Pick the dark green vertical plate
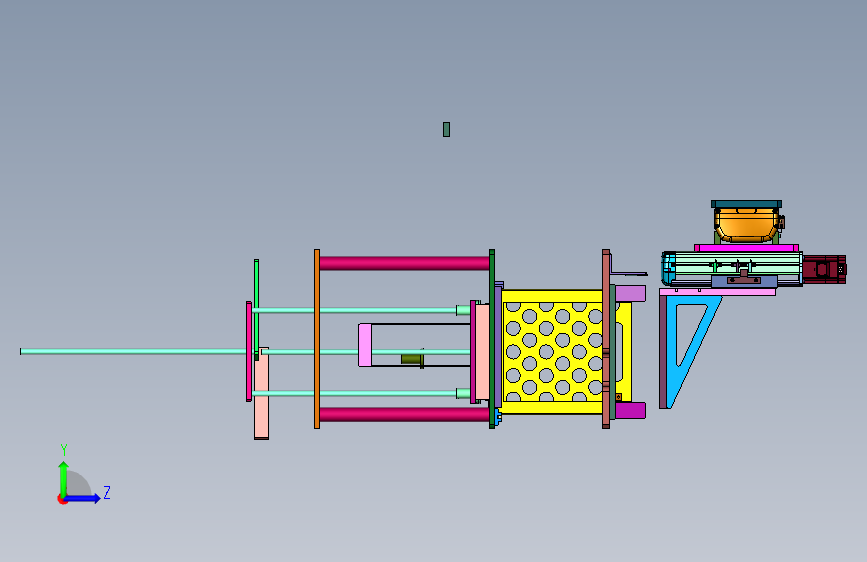This screenshot has height=562, width=867. pos(492,339)
